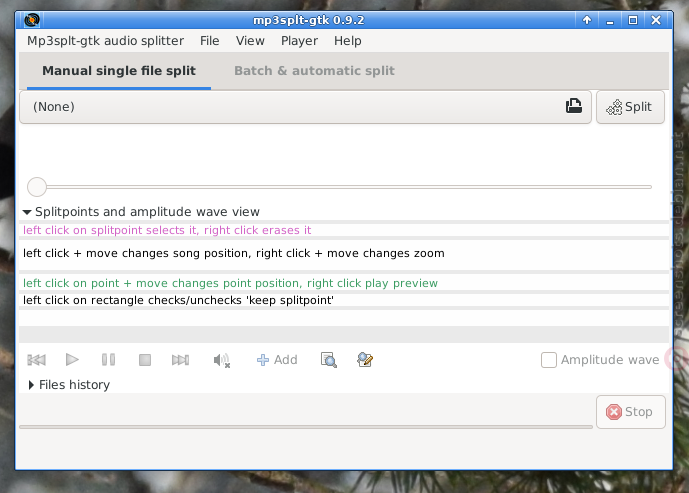Close the mp3splt-gtk window
689x493 pixels.
point(656,20)
